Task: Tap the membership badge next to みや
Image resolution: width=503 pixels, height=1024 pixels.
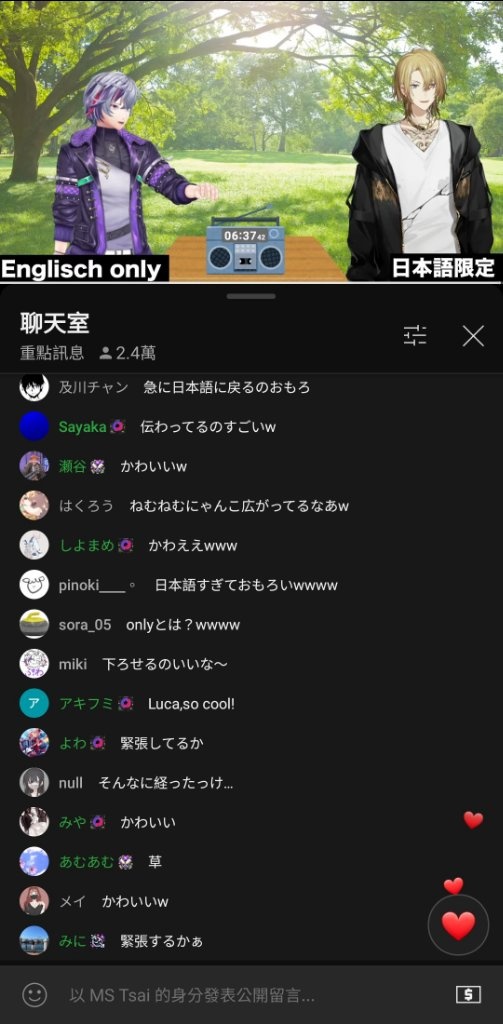Action: [97, 822]
